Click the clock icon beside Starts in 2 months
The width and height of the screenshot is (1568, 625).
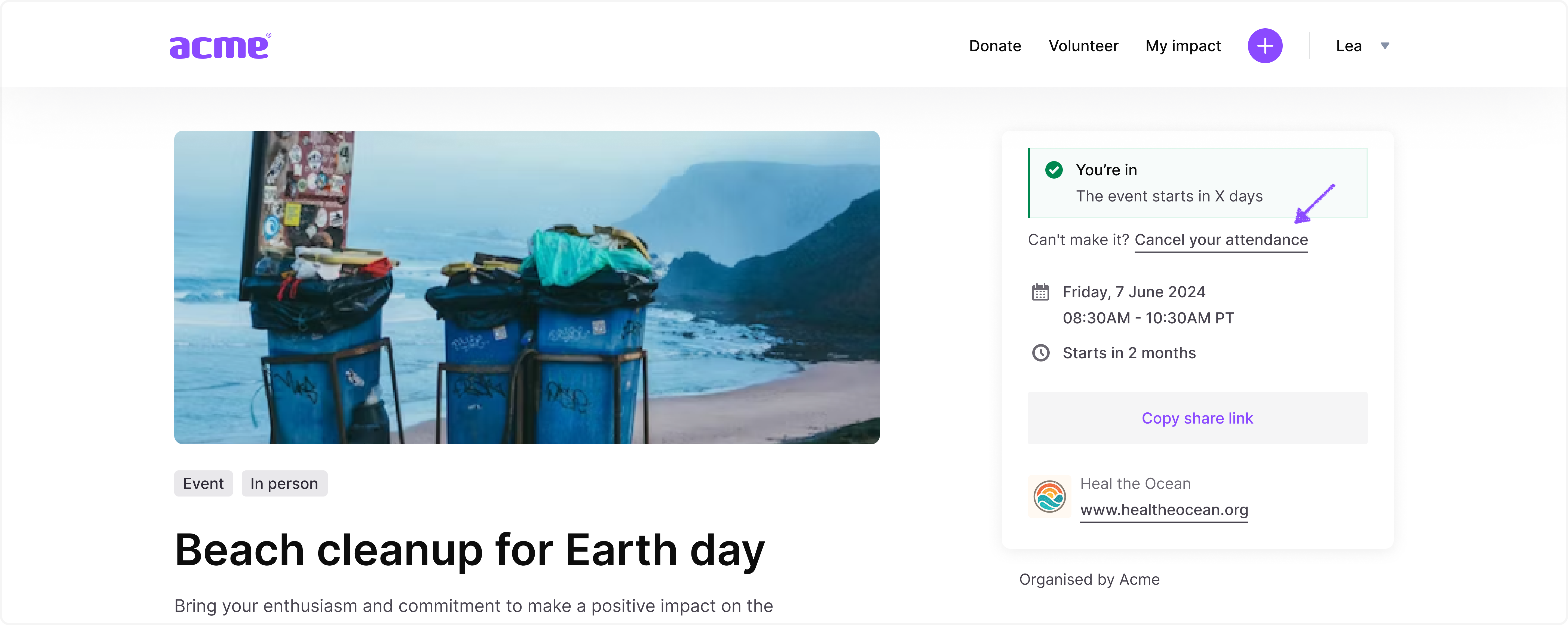[x=1040, y=353]
